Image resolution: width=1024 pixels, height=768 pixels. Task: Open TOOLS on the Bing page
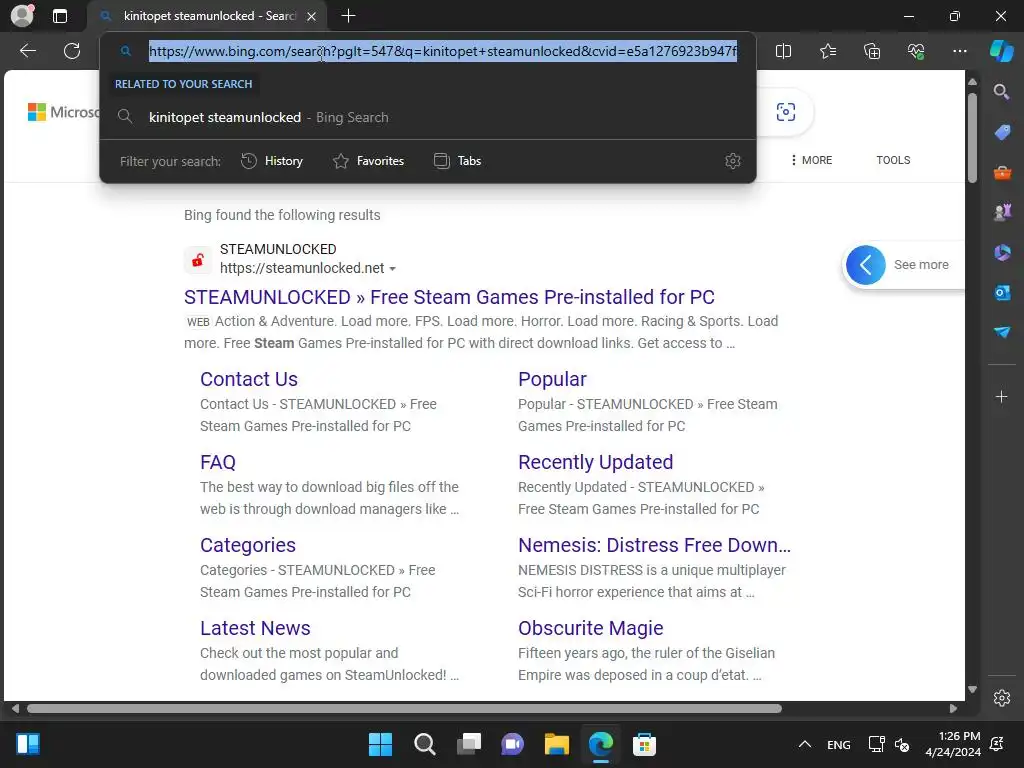tap(893, 160)
